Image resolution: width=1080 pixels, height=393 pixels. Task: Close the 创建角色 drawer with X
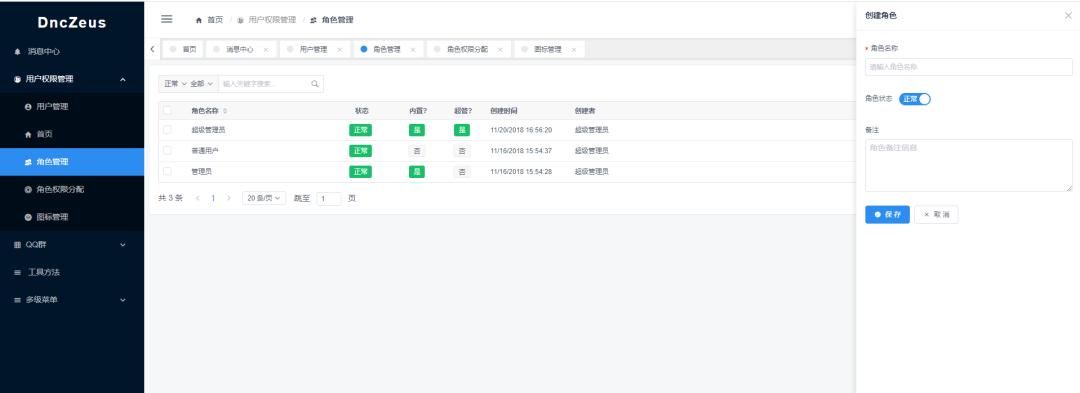(1068, 15)
